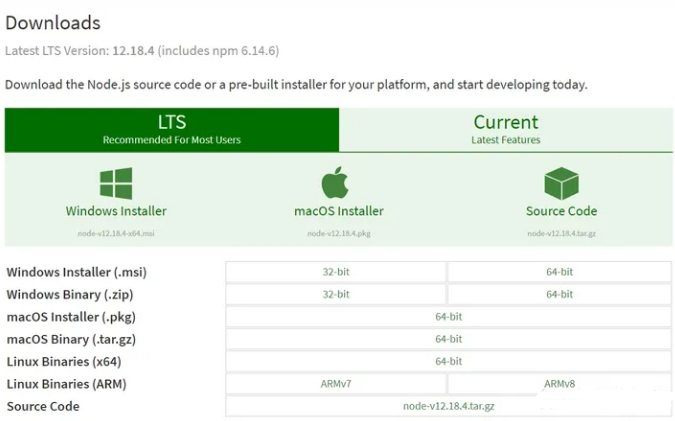Click the Linux Binaries (x64) row label
The width and height of the screenshot is (675, 421).
click(64, 362)
